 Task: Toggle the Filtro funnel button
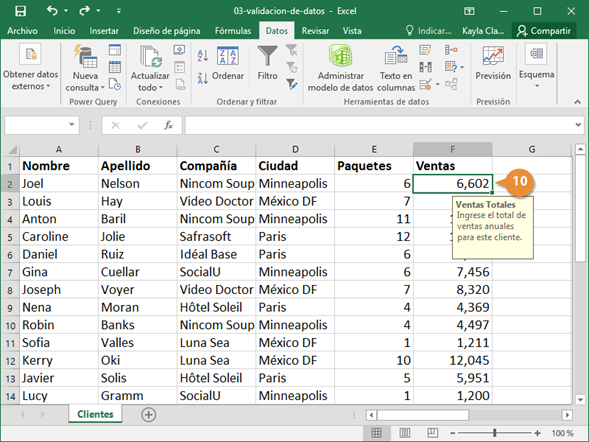[x=267, y=63]
